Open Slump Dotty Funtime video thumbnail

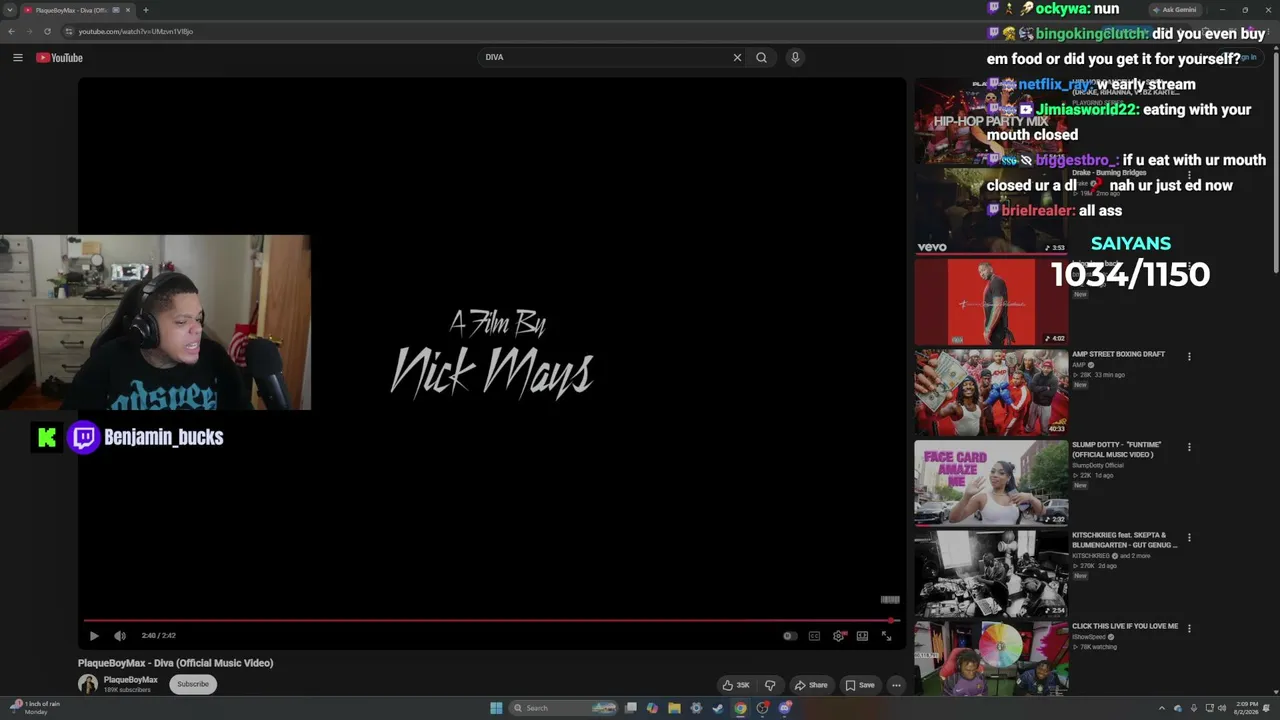[991, 483]
